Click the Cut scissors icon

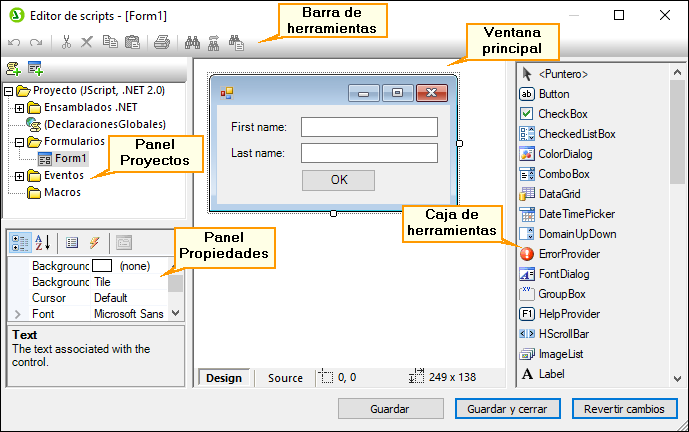click(x=66, y=42)
